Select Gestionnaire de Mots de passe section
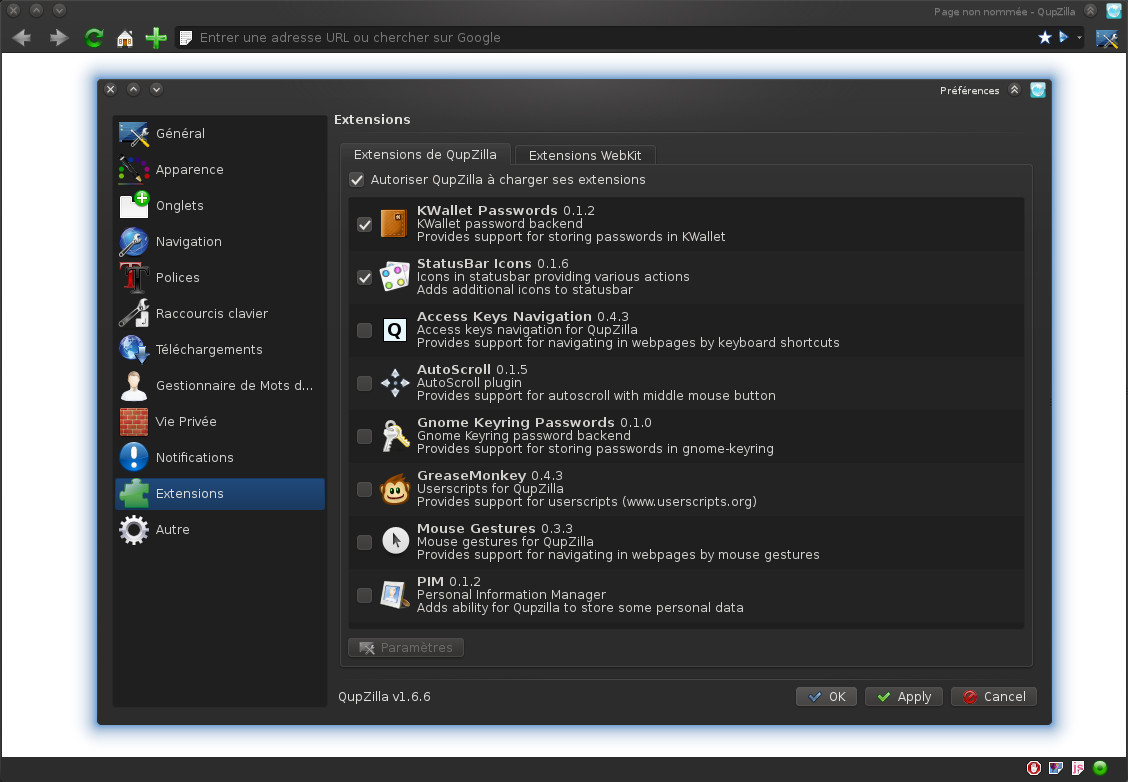The height and width of the screenshot is (782, 1128). coord(220,386)
